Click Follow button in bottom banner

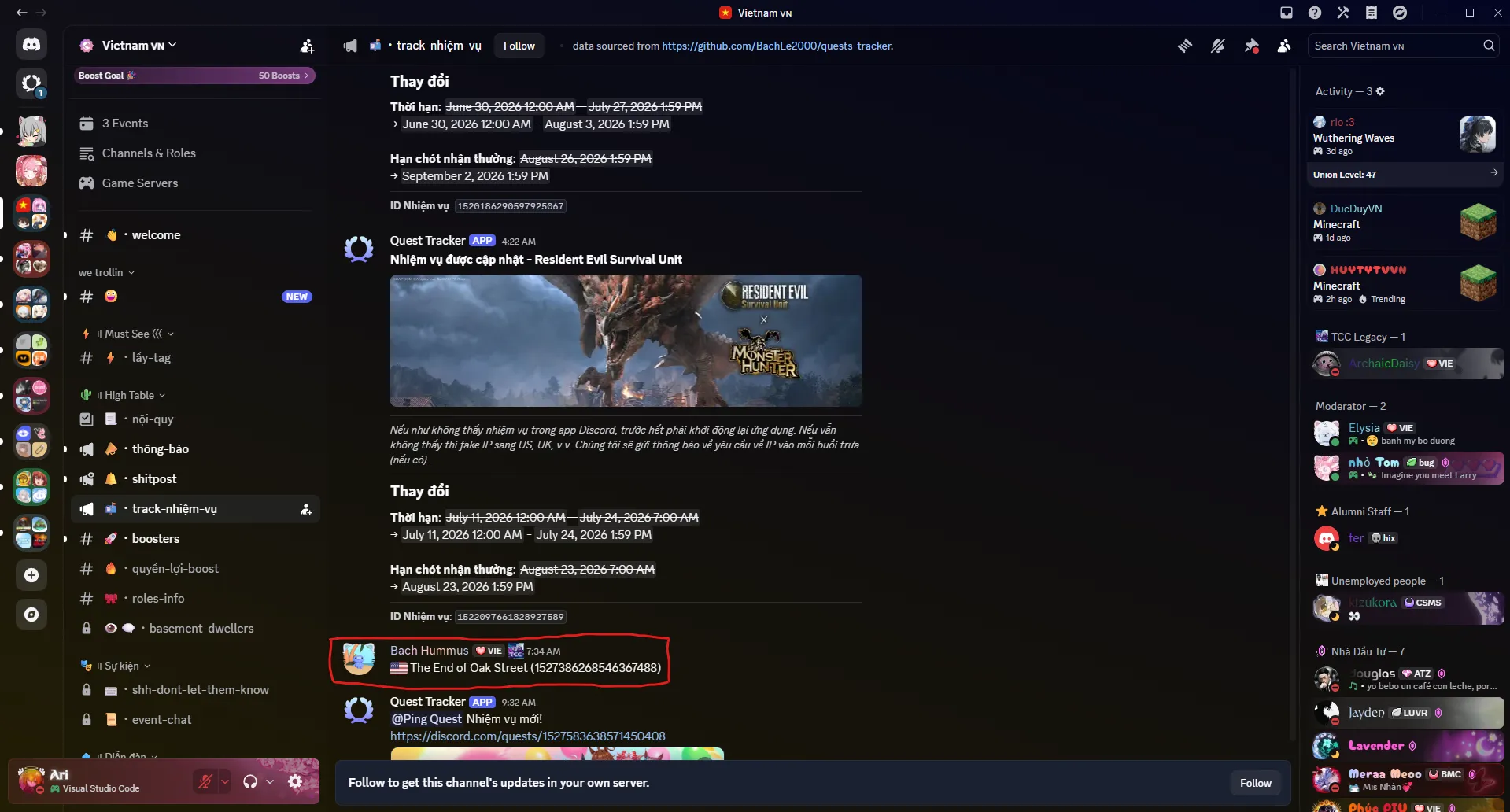click(x=1255, y=783)
